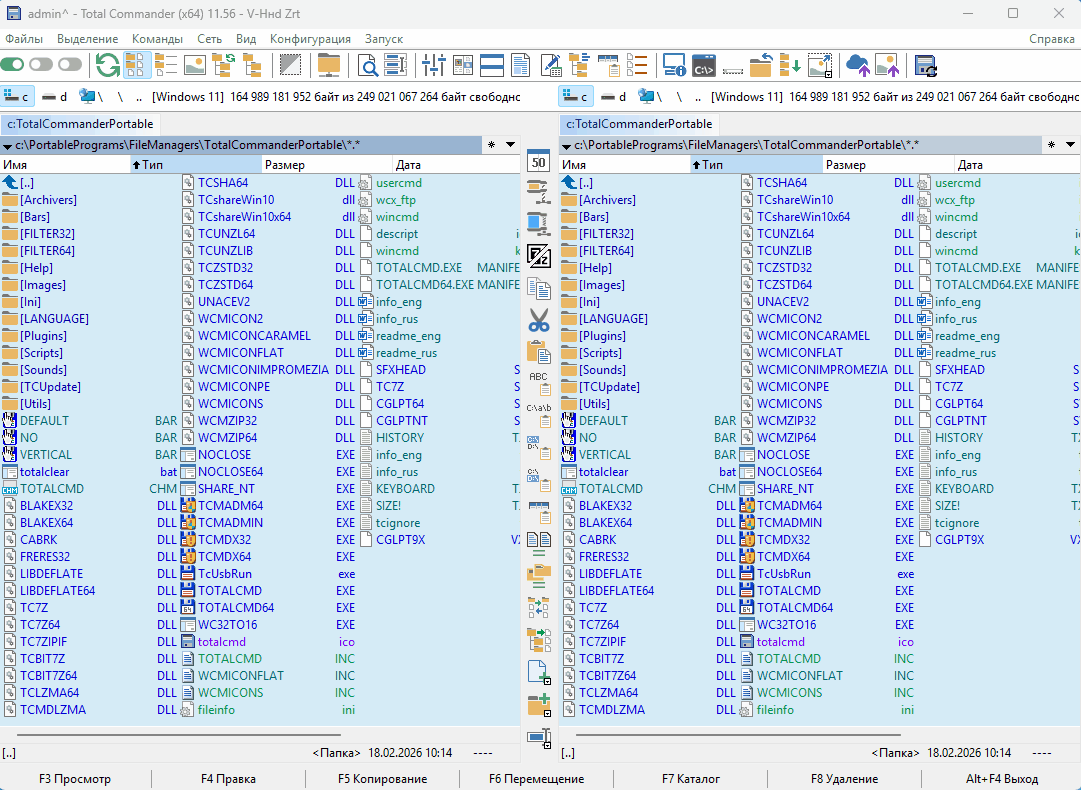Click the system information monitor icon
The width and height of the screenshot is (1081, 790).
(674, 66)
